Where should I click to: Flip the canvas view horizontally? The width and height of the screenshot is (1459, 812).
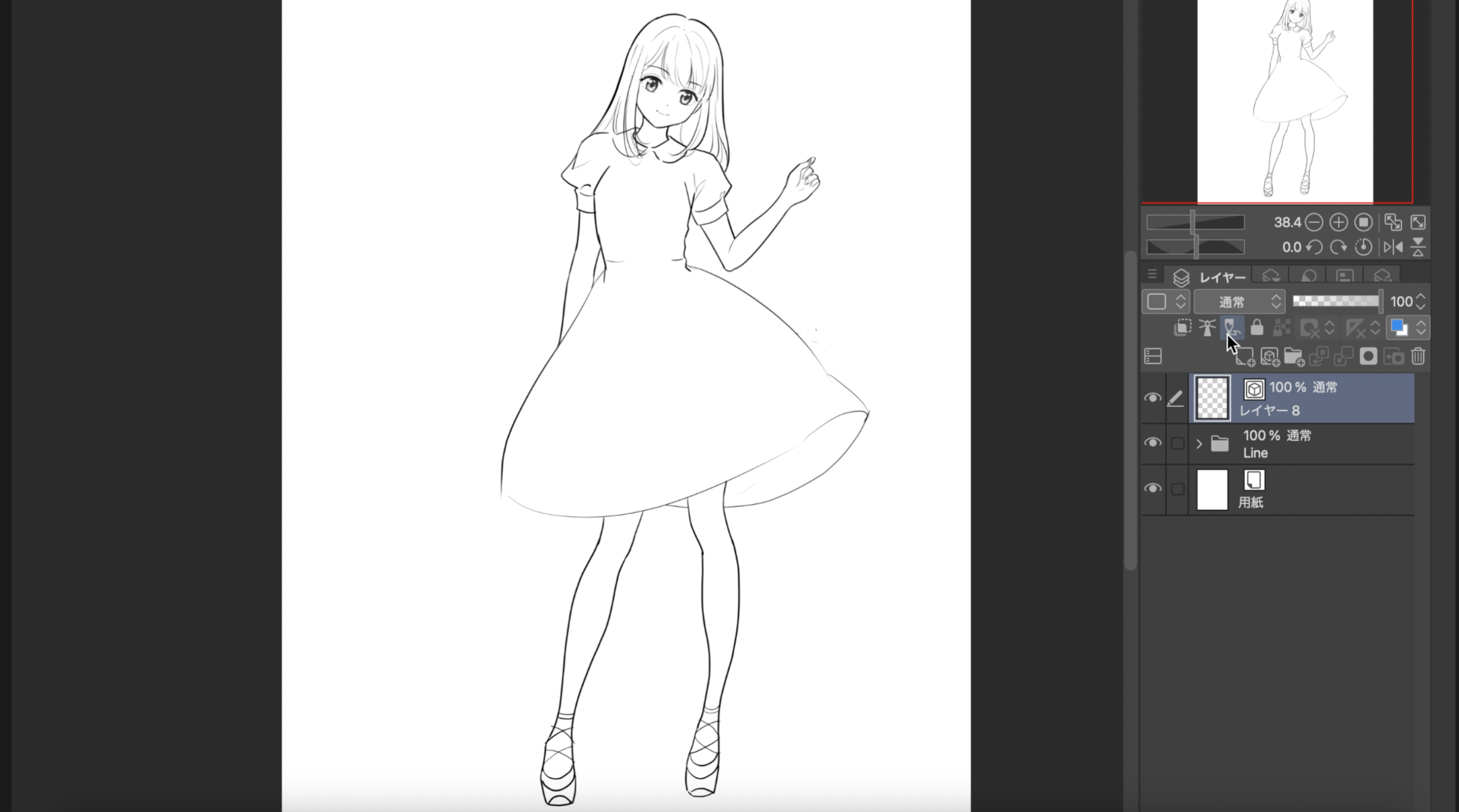[x=1393, y=247]
